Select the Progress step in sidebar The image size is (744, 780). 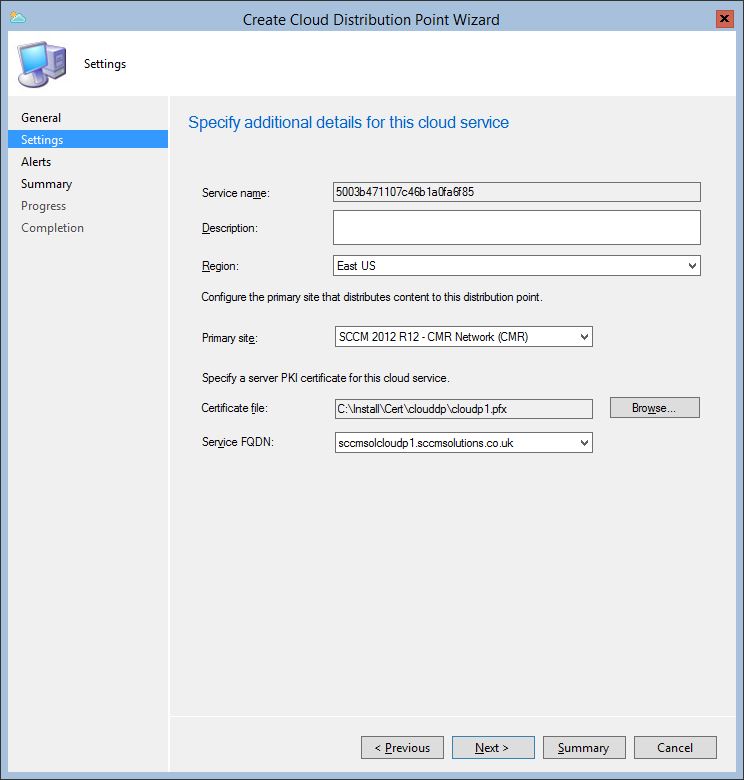coord(43,206)
